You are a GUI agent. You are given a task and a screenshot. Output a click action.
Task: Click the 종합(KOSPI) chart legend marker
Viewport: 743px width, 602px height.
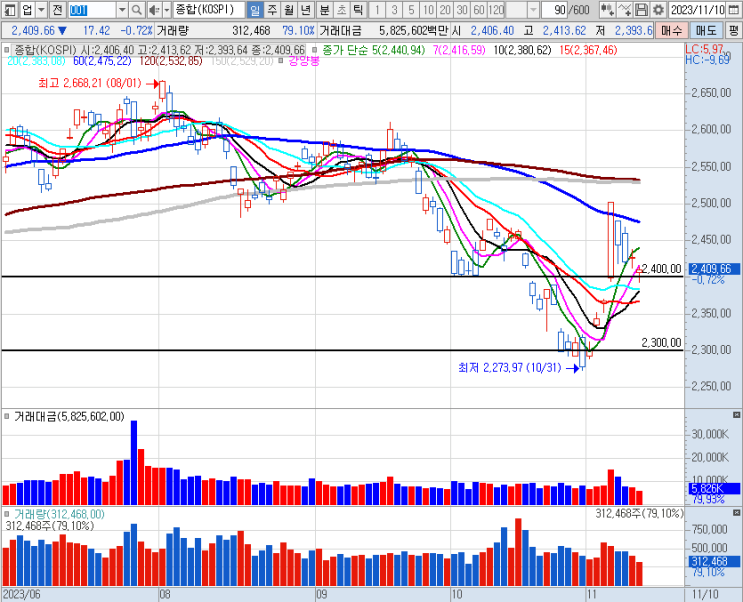pyautogui.click(x=7, y=50)
